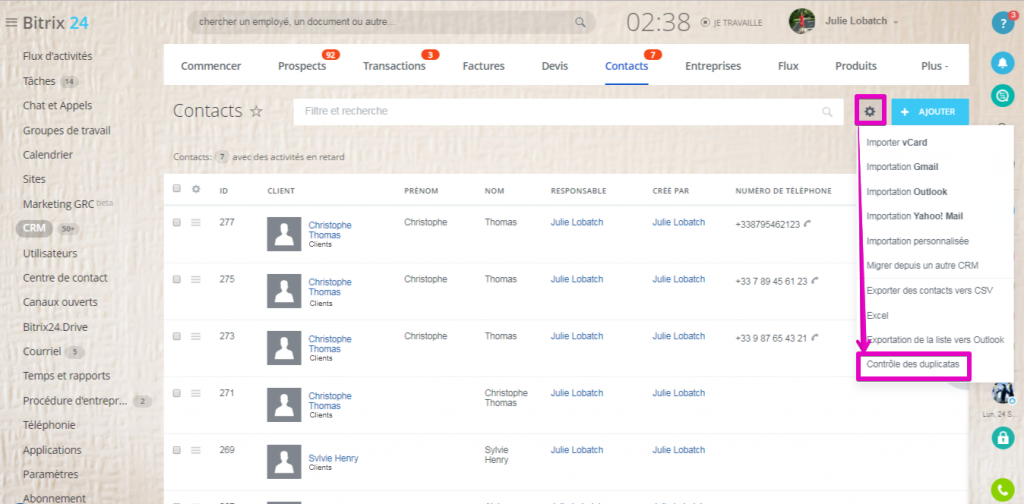Open row actions menu for contact 271
Screen dimensions: 1024x504
pos(195,393)
